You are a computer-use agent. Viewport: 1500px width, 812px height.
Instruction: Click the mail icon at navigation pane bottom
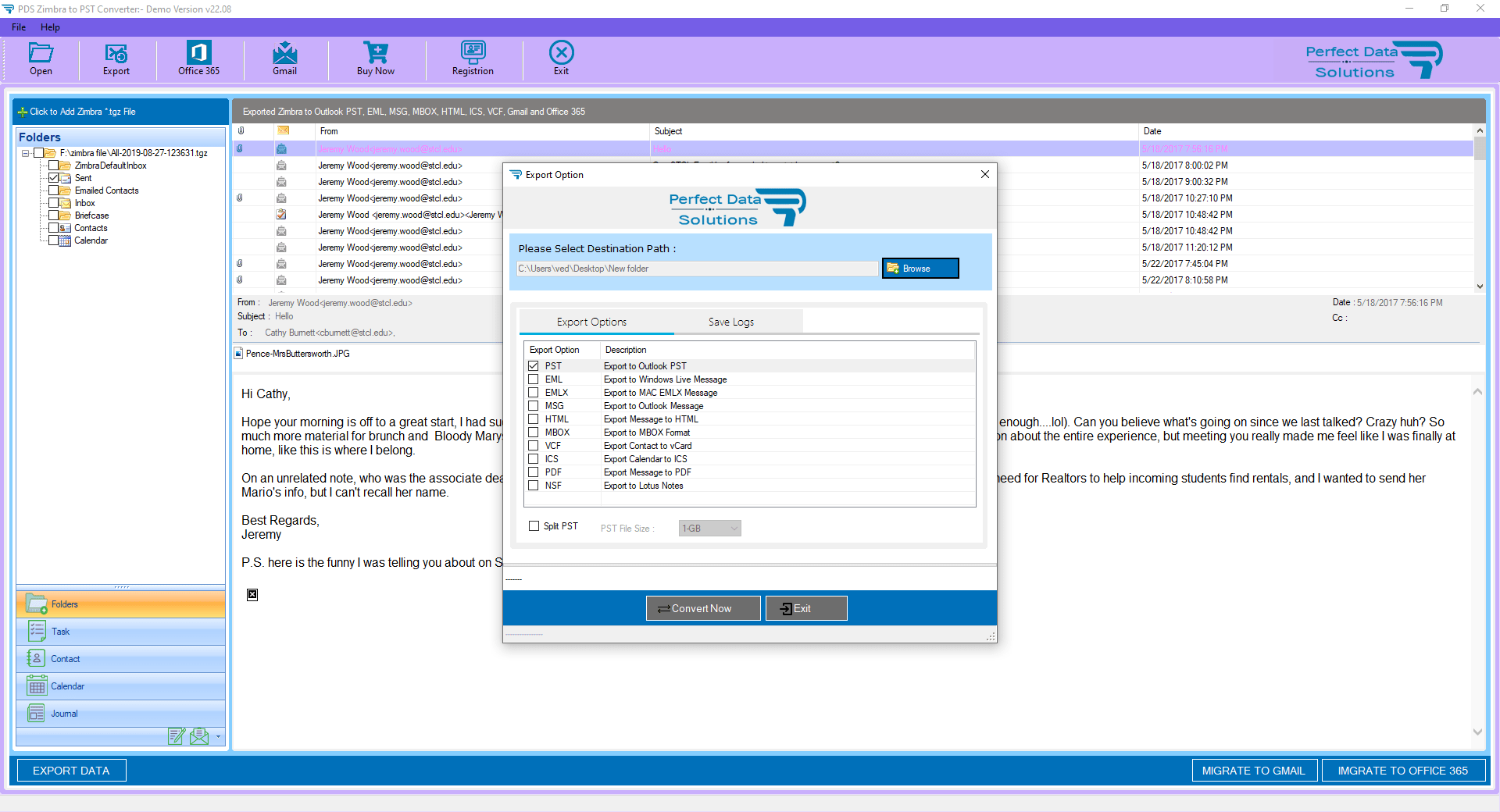pos(199,735)
